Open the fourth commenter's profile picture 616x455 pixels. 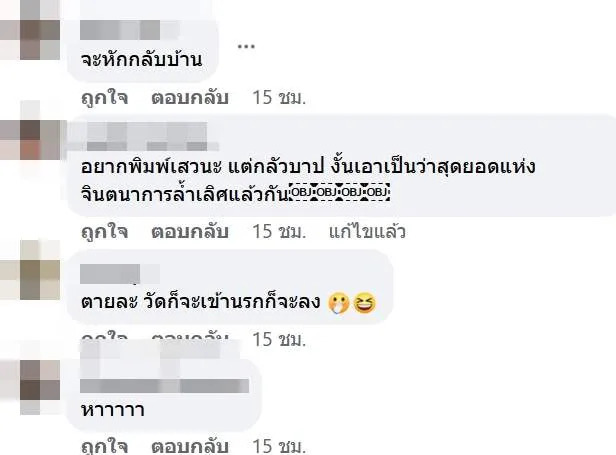30,385
